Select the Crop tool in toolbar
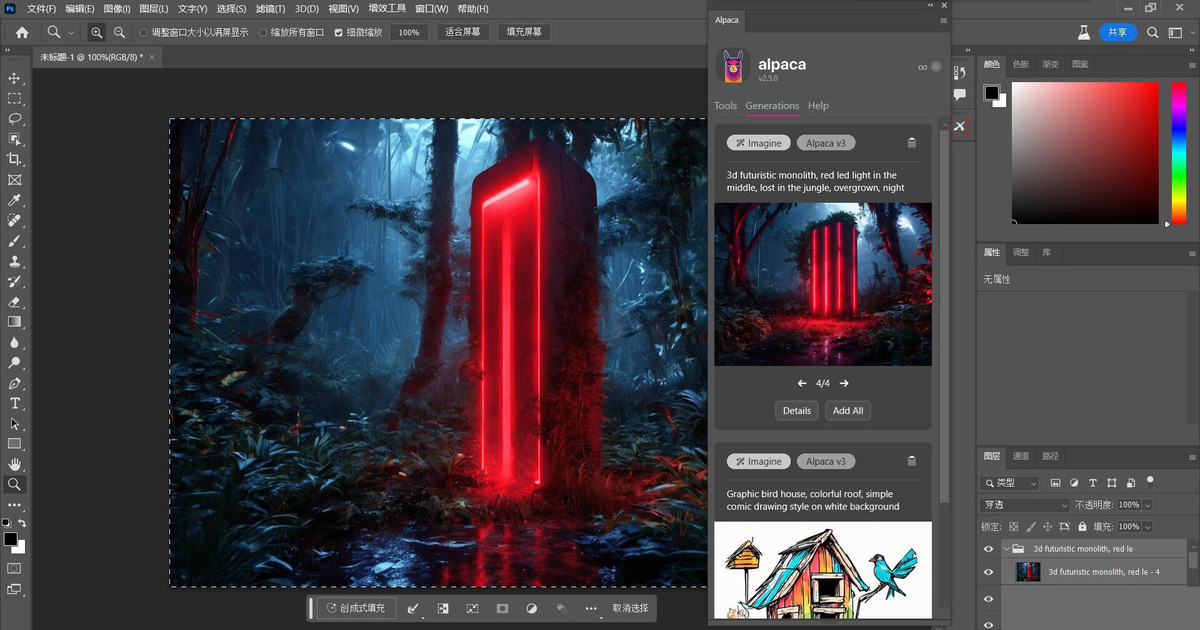1200x630 pixels. coord(14,159)
